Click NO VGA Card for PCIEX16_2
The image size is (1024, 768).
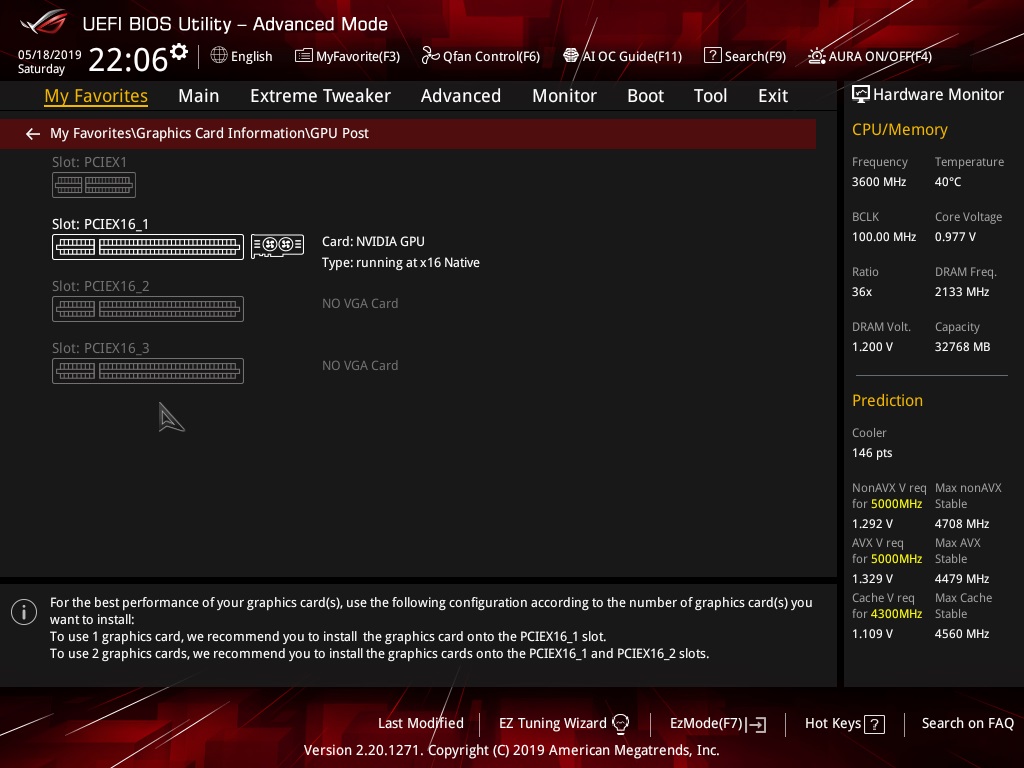[x=360, y=304]
